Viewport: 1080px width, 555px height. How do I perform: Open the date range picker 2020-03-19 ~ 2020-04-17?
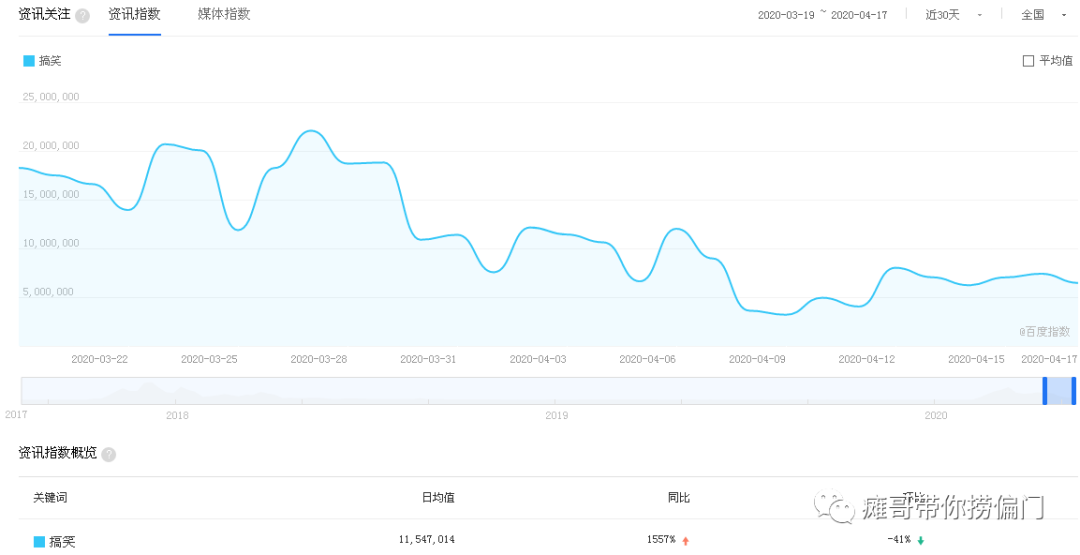point(822,15)
